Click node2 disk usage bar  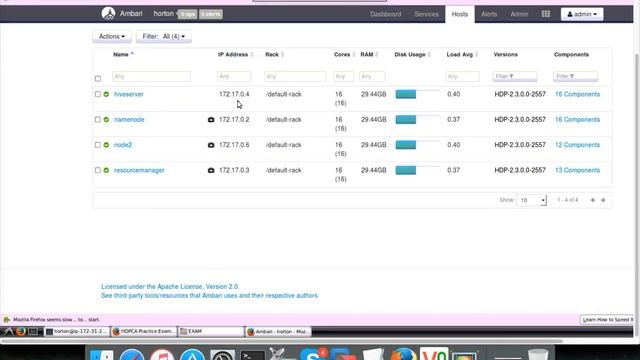pyautogui.click(x=418, y=145)
